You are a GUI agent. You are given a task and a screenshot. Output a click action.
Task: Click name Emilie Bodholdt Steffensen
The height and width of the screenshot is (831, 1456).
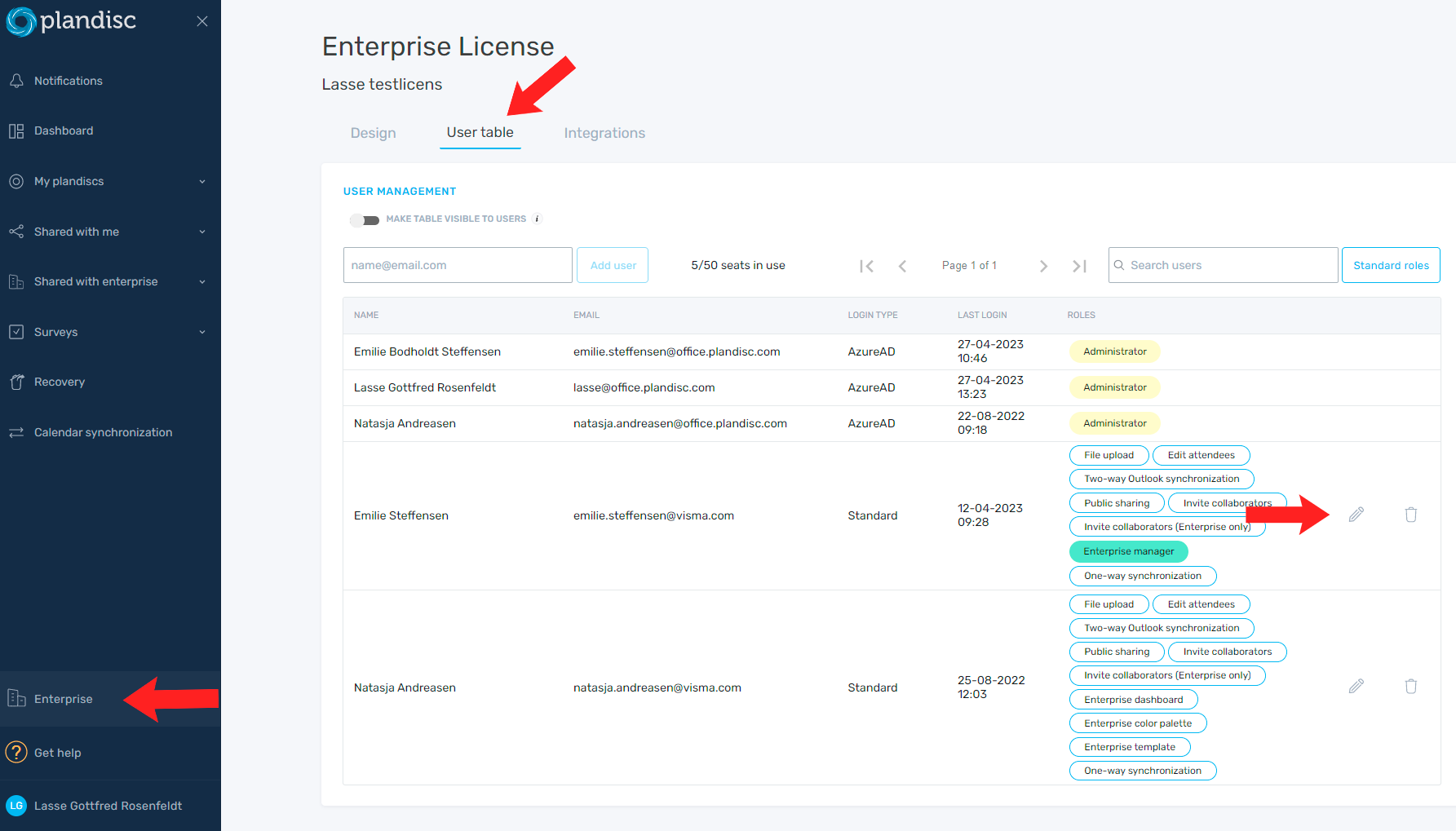pos(427,351)
